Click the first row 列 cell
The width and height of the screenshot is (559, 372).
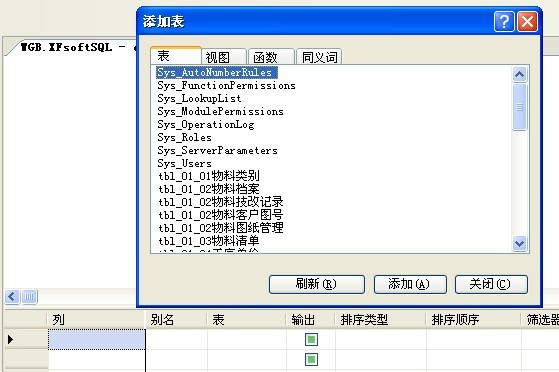tap(97, 339)
